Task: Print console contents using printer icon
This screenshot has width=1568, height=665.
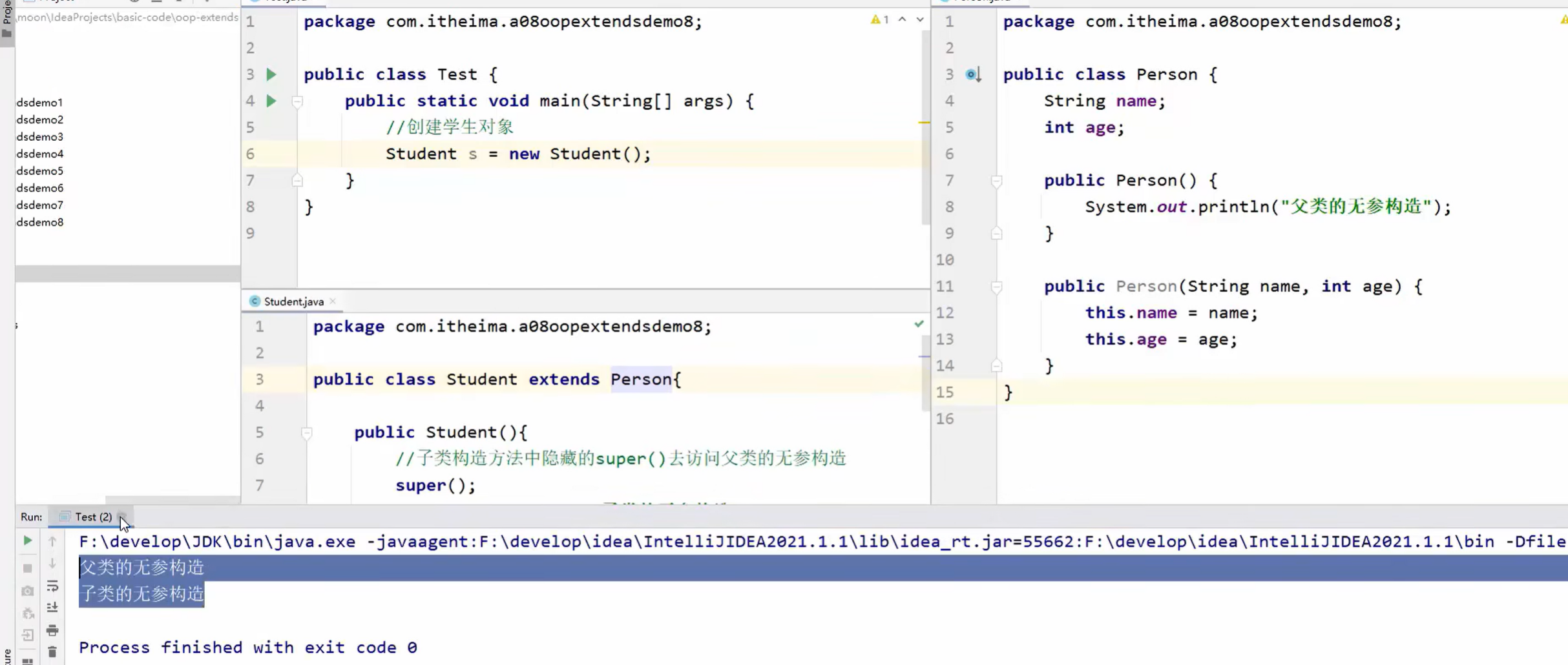Action: point(52,631)
